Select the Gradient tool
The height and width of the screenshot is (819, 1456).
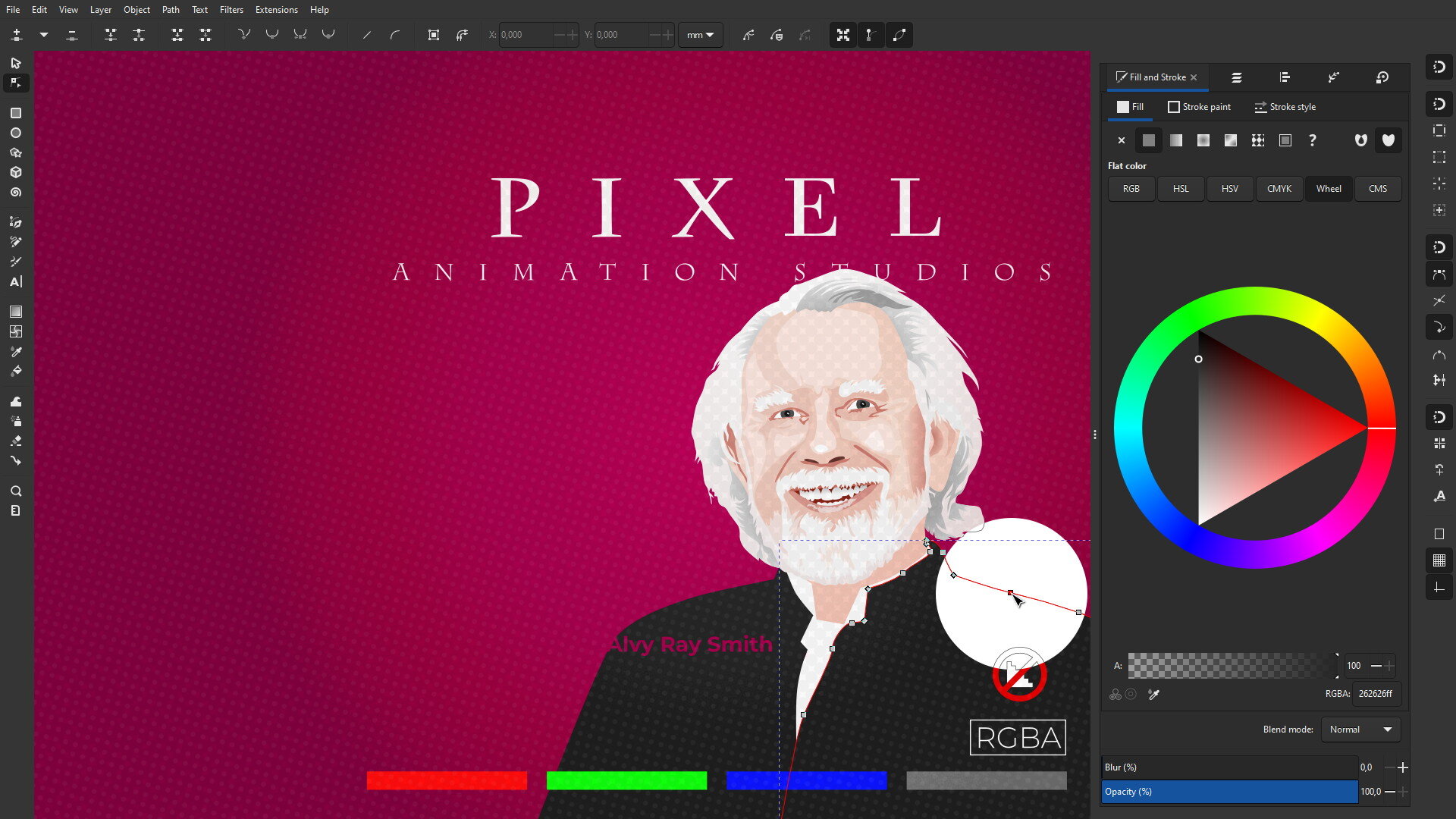click(x=16, y=312)
